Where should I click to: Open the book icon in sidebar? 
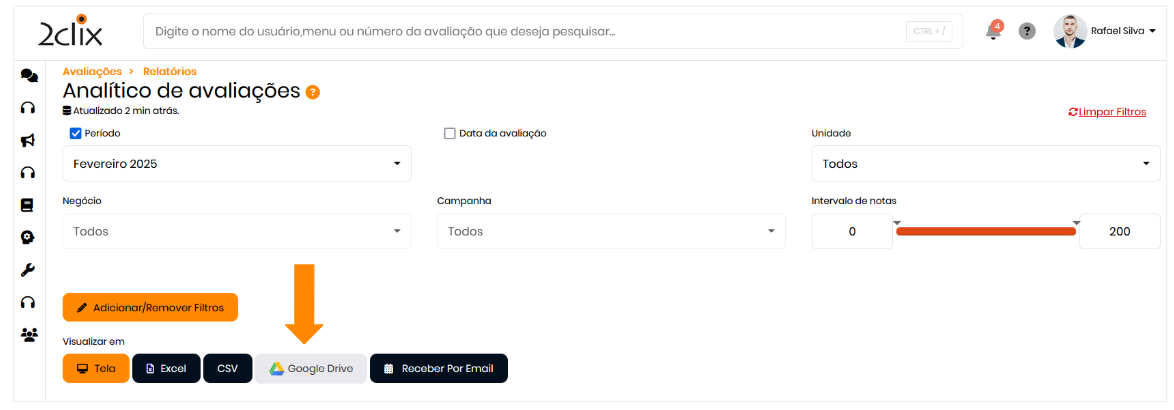[x=29, y=205]
